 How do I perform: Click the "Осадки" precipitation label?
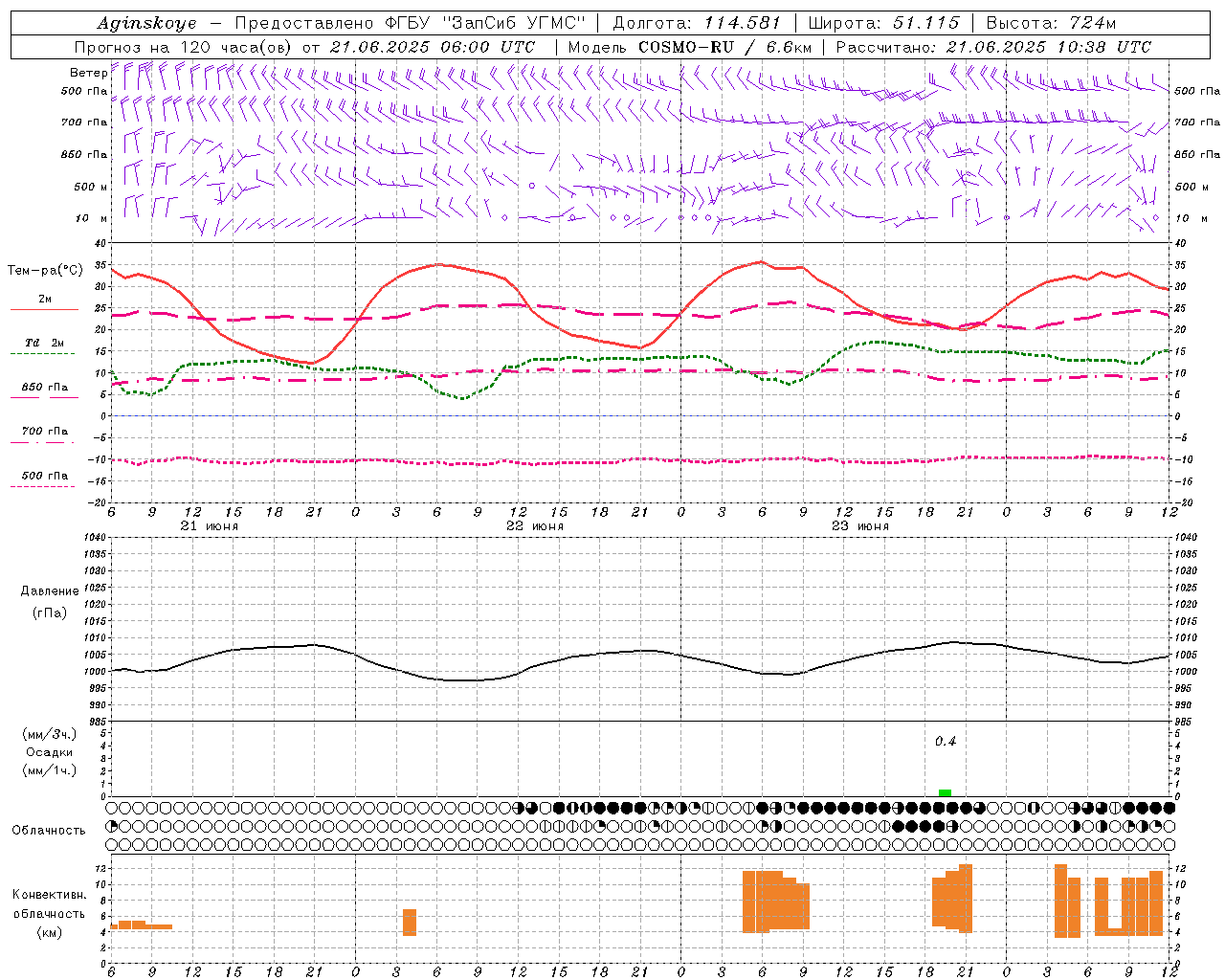click(x=50, y=752)
